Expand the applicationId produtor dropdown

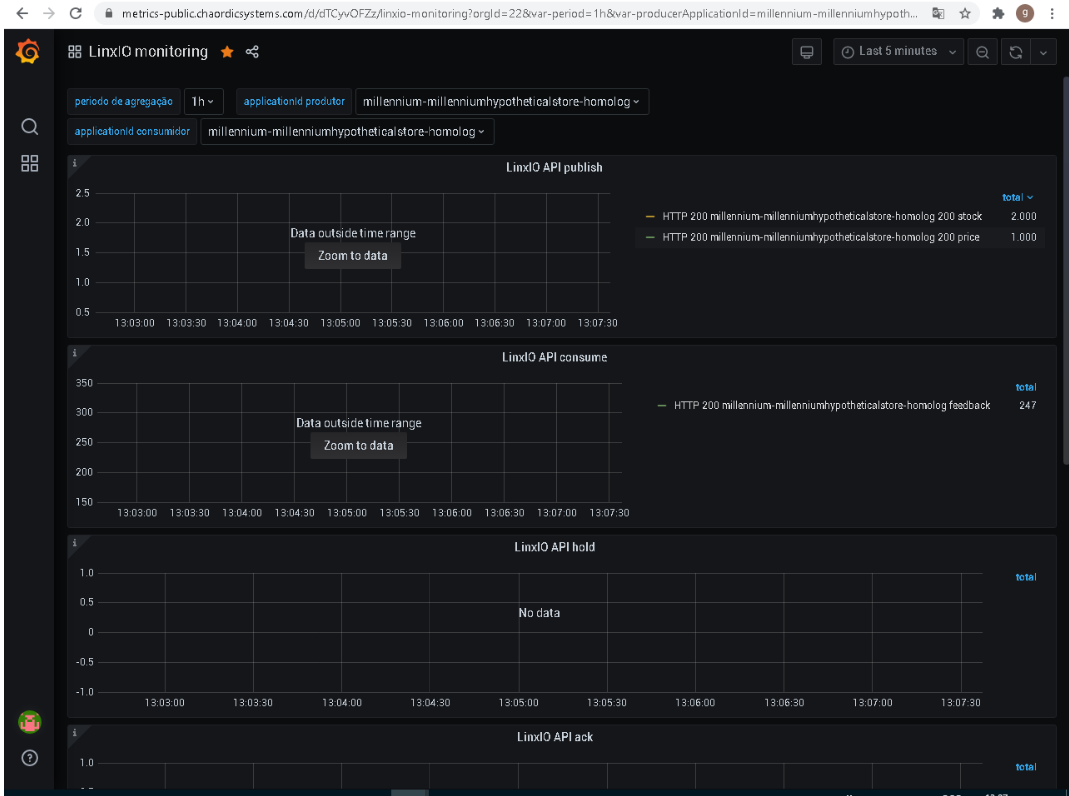pos(502,102)
